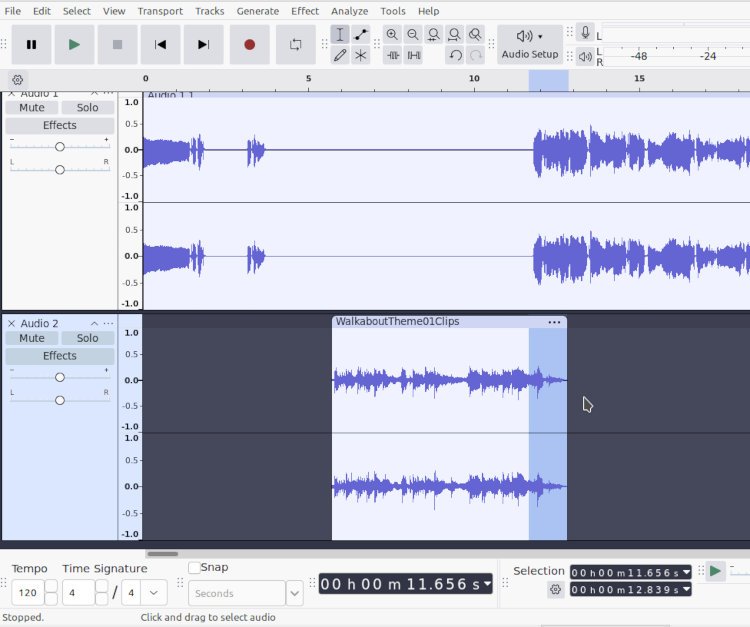This screenshot has height=627, width=750.
Task: Fit selection to width zoom icon
Action: click(434, 34)
